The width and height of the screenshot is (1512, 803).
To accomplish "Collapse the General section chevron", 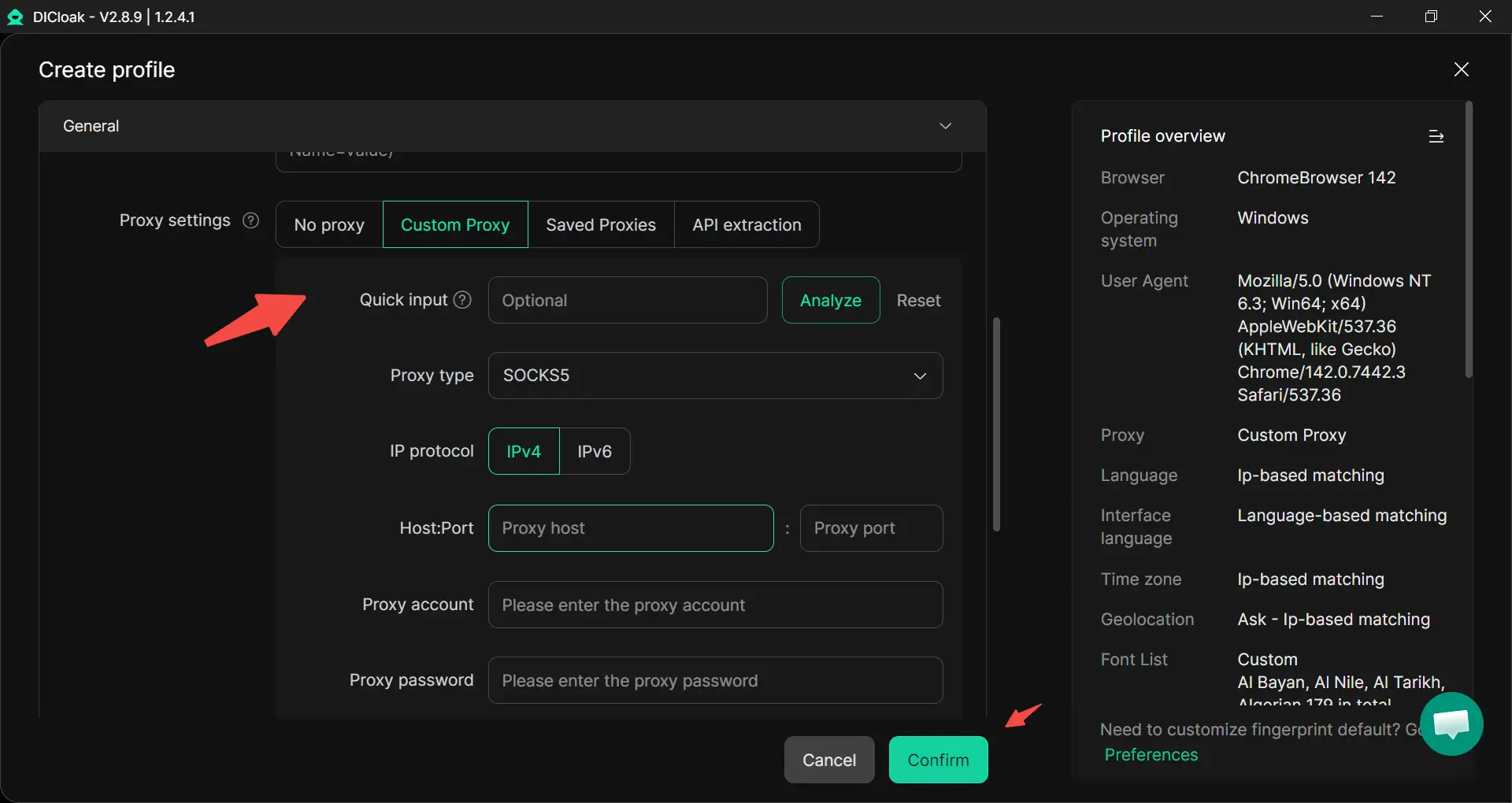I will [x=945, y=126].
